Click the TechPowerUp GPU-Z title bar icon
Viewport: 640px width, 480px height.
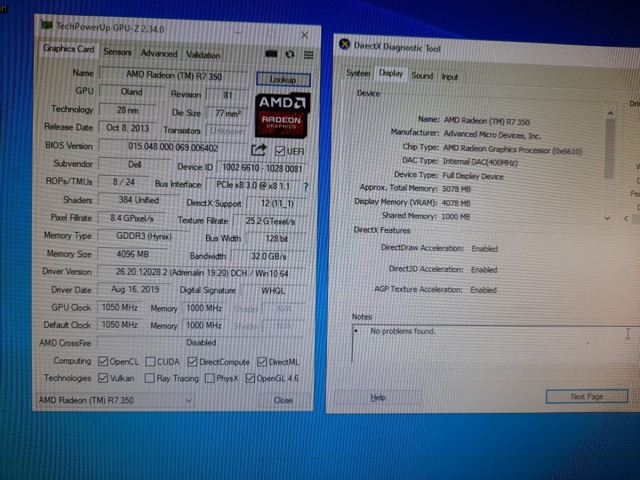point(46,24)
